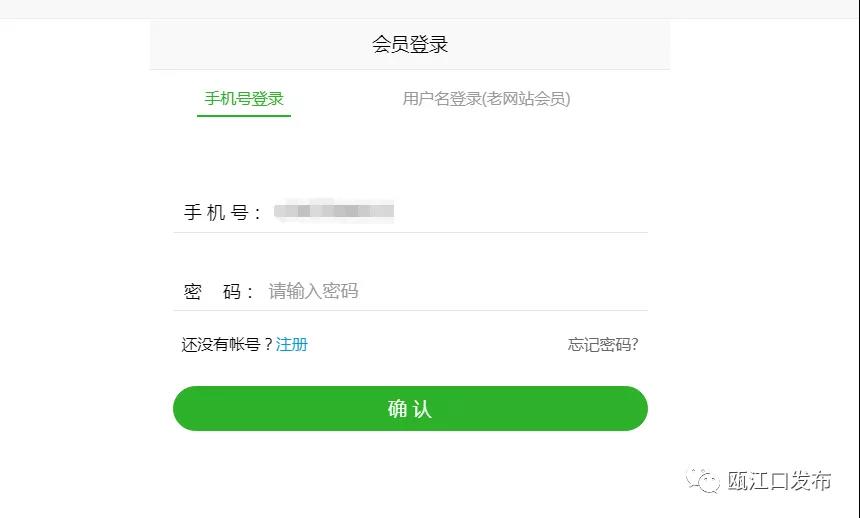860x518 pixels.
Task: Select the 手机号 field label
Action: (222, 212)
